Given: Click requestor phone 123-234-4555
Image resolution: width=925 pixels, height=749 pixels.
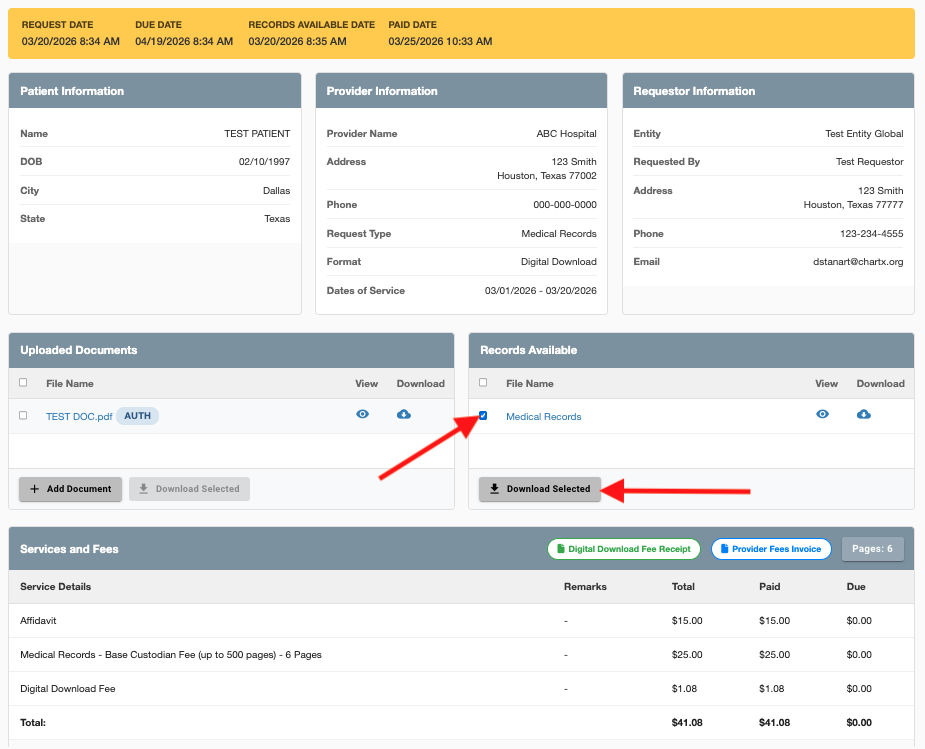Looking at the screenshot, I should tap(871, 234).
